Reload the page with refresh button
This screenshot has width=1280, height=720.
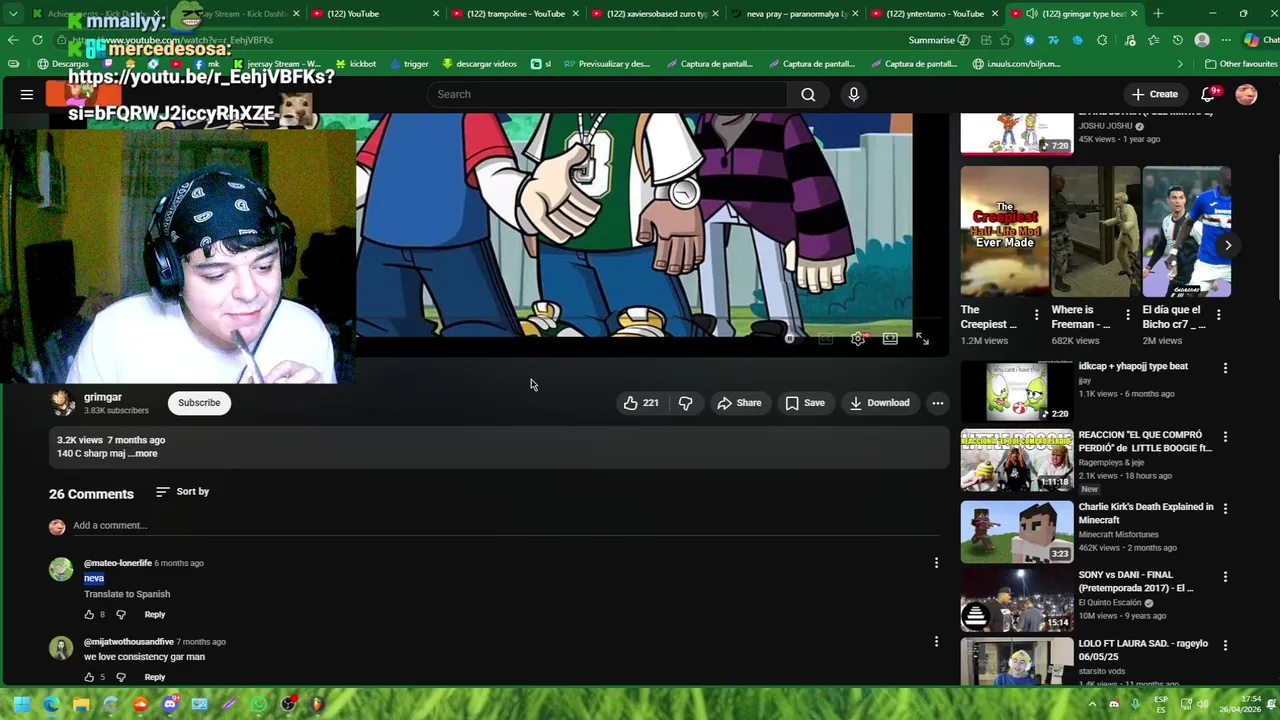pos(37,40)
